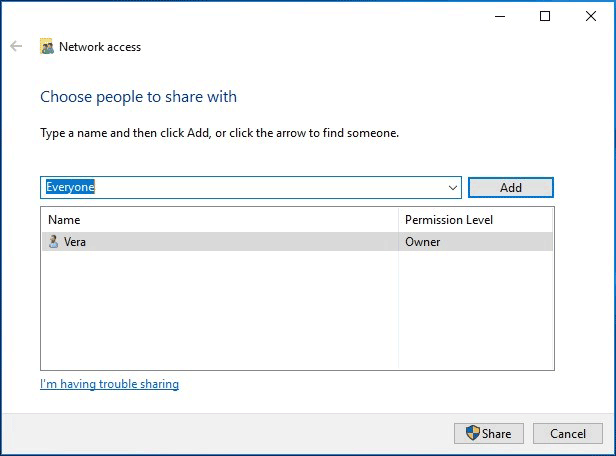
Task: Click the Share button label
Action: tap(496, 434)
